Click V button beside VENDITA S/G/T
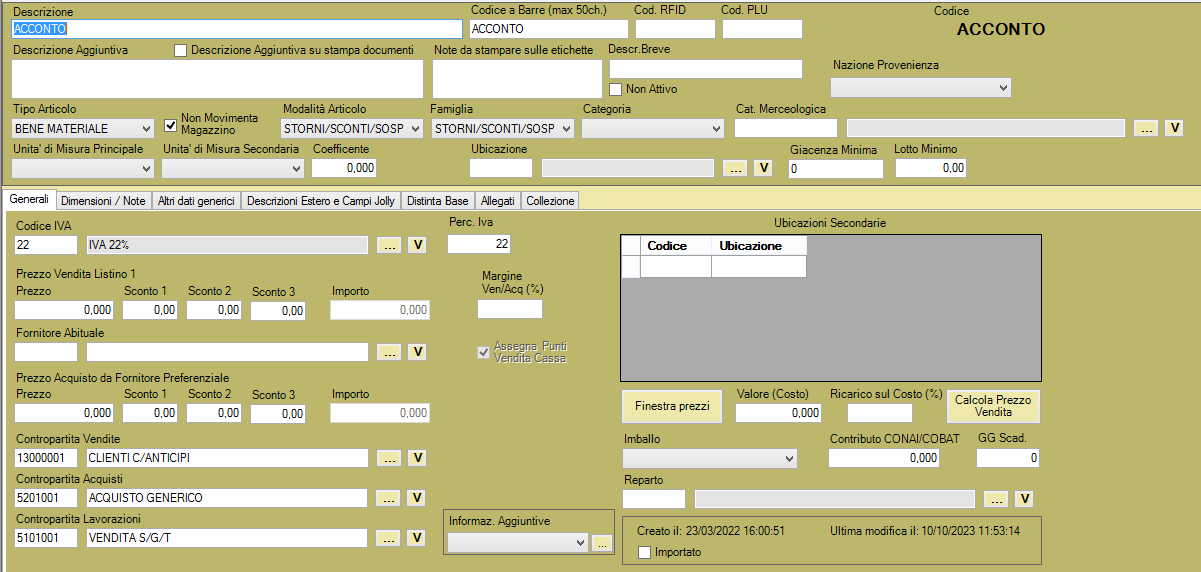Image resolution: width=1201 pixels, height=572 pixels. point(417,538)
